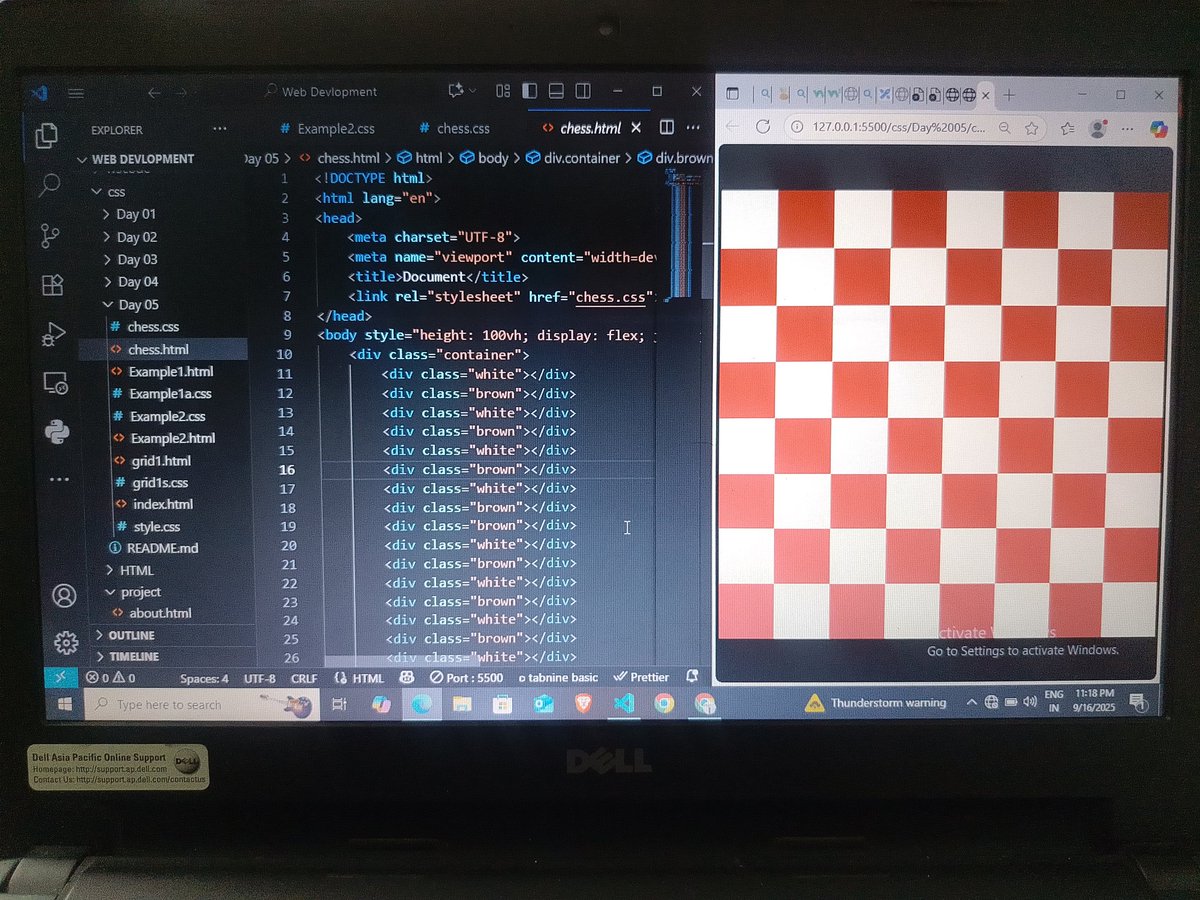1200x900 pixels.
Task: Open Explorer views and more actions ellipsis
Action: (x=220, y=129)
